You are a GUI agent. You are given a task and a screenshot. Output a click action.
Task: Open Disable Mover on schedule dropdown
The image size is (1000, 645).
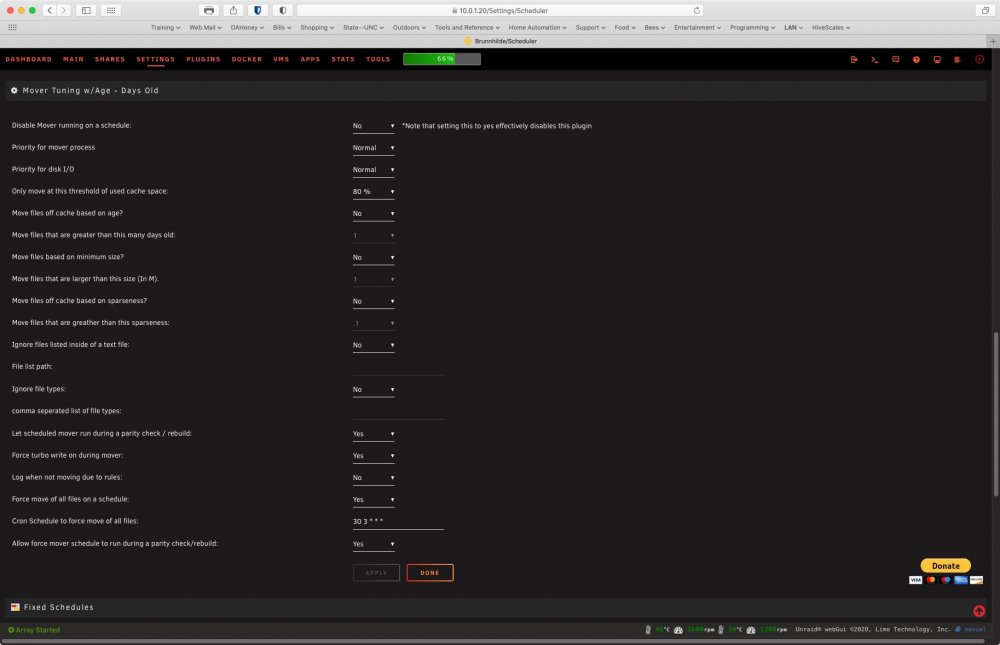pyautogui.click(x=373, y=126)
